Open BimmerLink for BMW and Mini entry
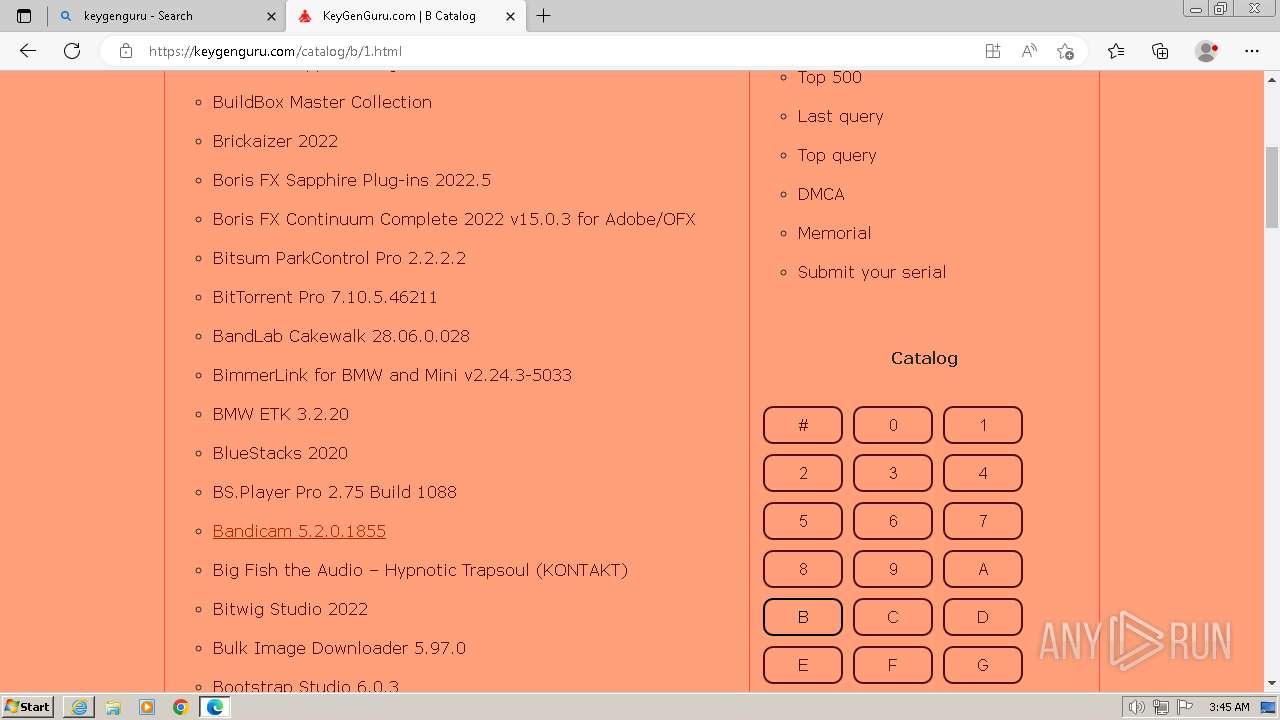This screenshot has width=1280, height=720. coord(392,375)
